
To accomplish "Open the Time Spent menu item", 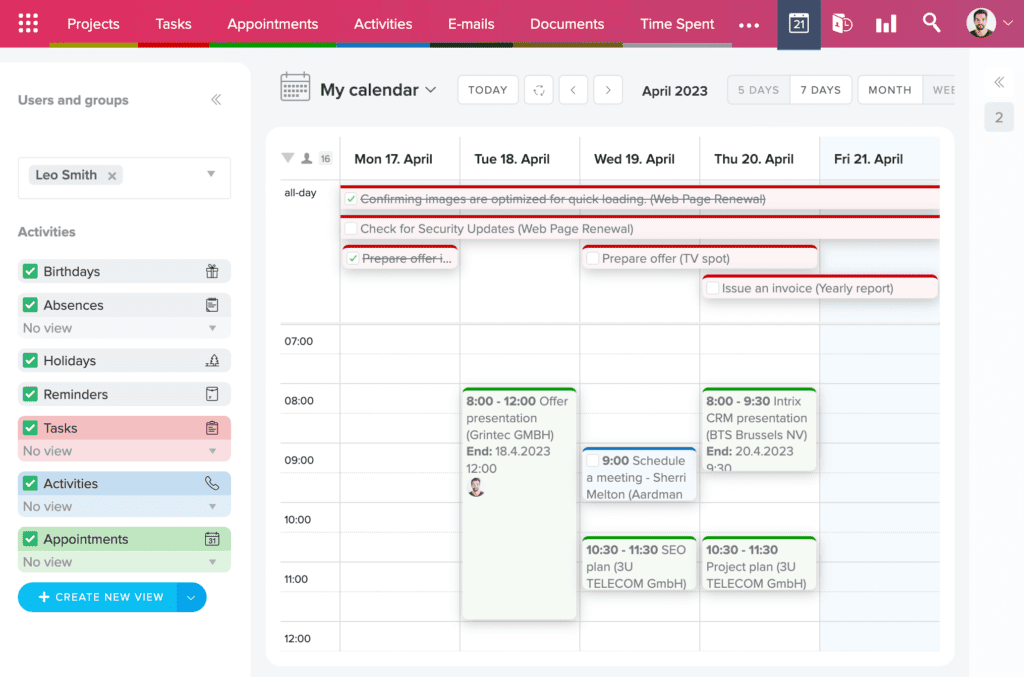I will point(676,22).
